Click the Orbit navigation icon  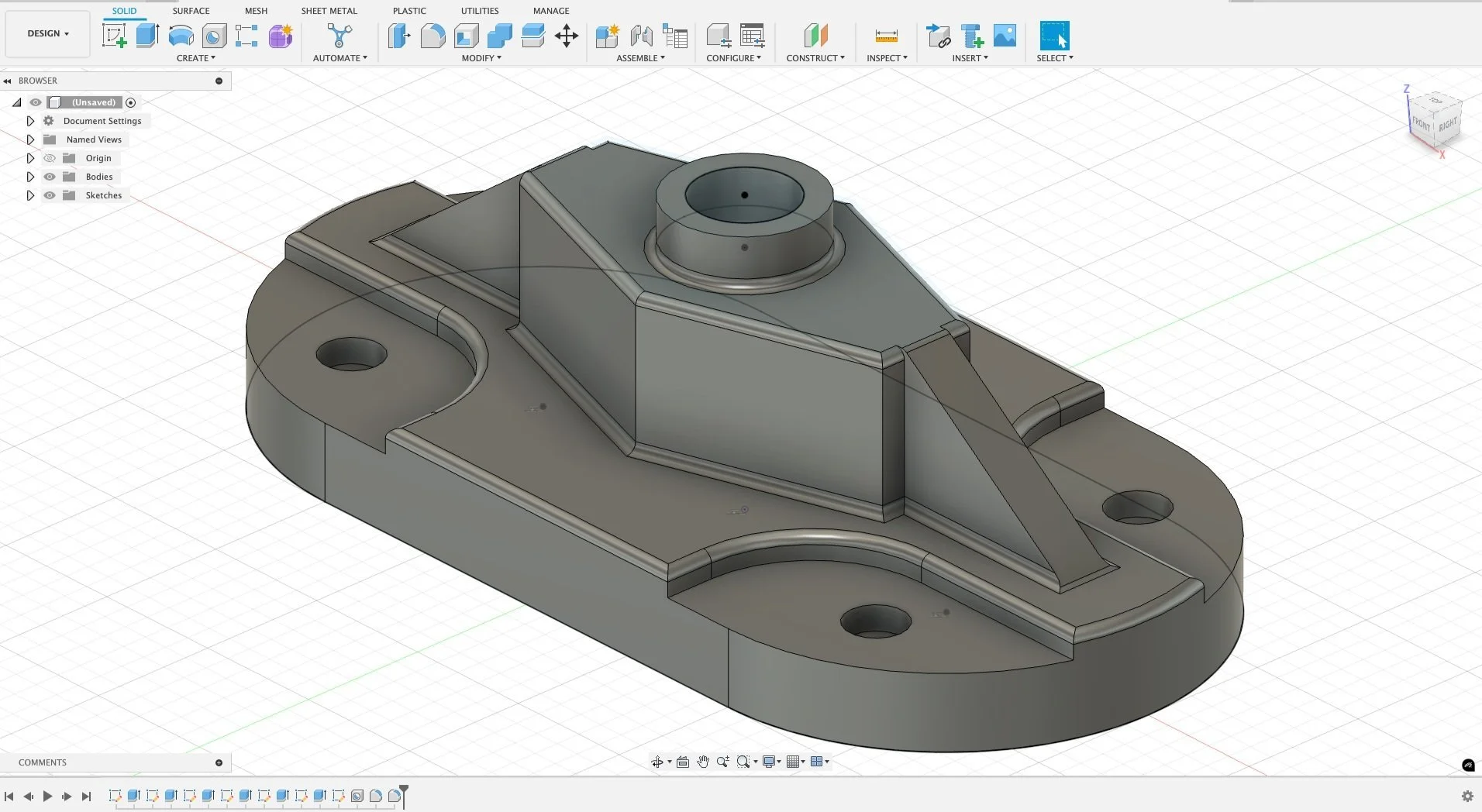pyautogui.click(x=657, y=762)
